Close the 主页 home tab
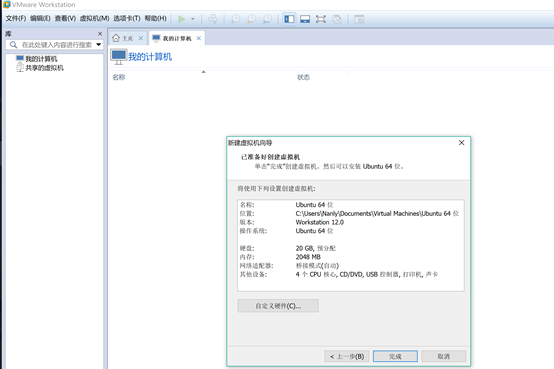The width and height of the screenshot is (554, 369). coord(141,38)
